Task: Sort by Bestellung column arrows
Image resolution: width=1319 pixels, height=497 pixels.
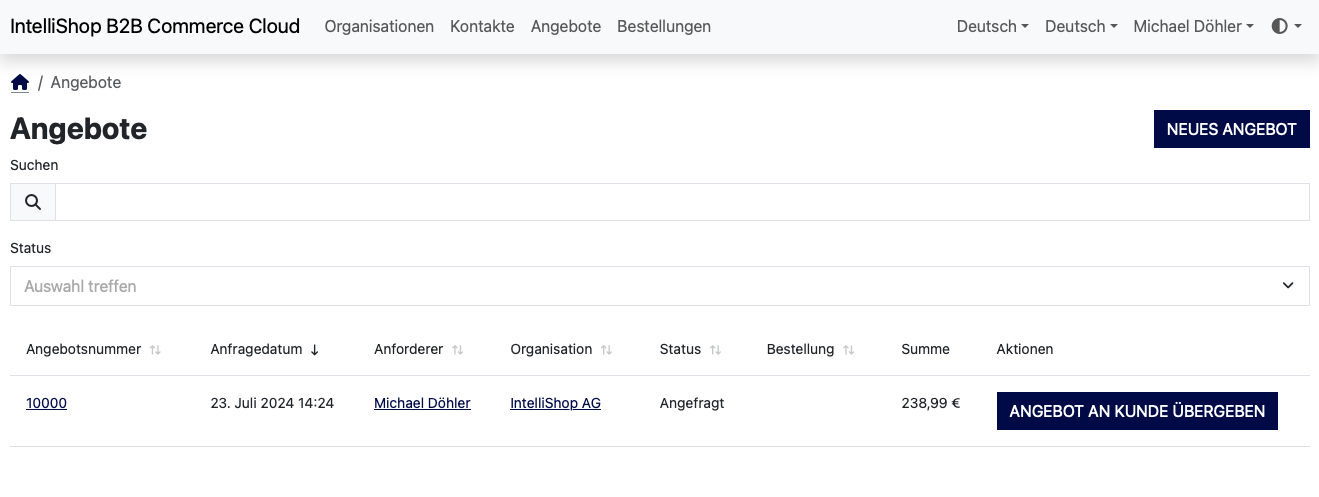Action: coord(849,350)
